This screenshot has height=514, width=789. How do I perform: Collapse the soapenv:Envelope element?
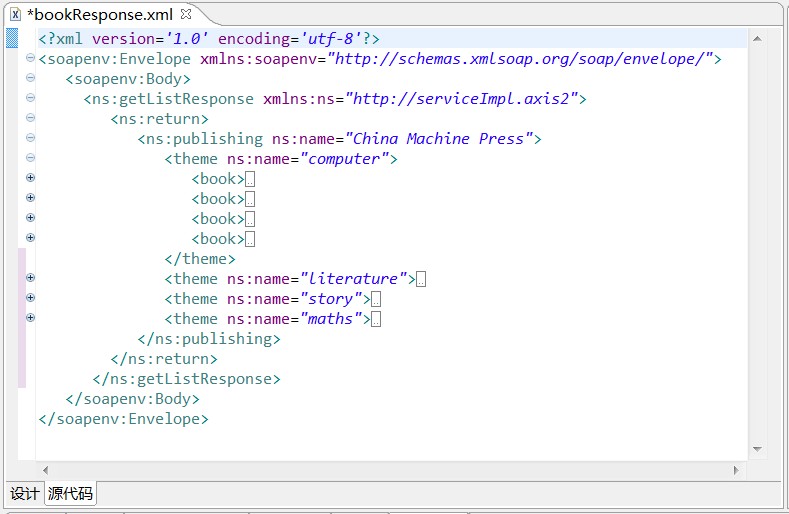[30, 58]
